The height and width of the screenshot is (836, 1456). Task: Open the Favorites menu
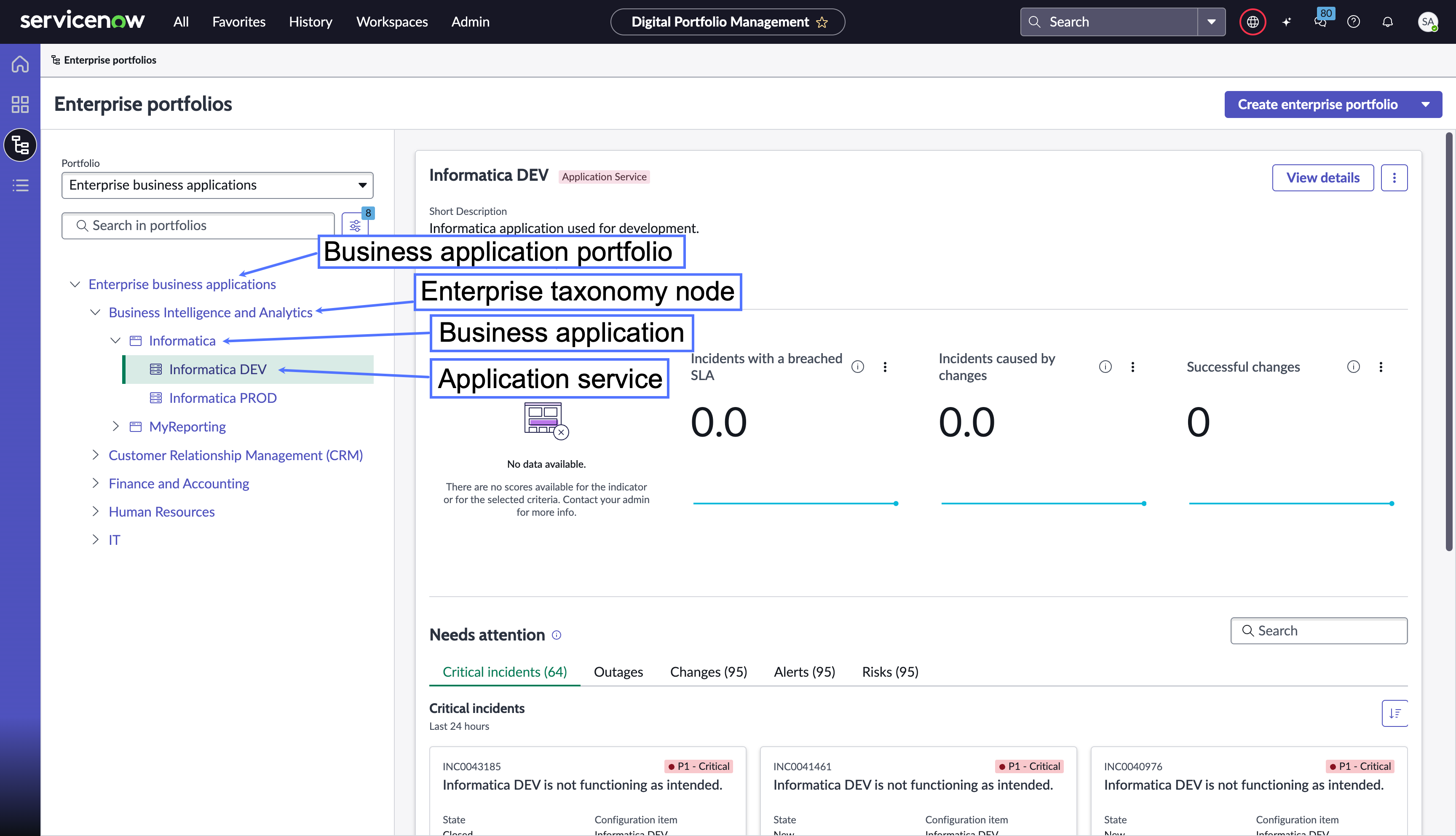(239, 22)
